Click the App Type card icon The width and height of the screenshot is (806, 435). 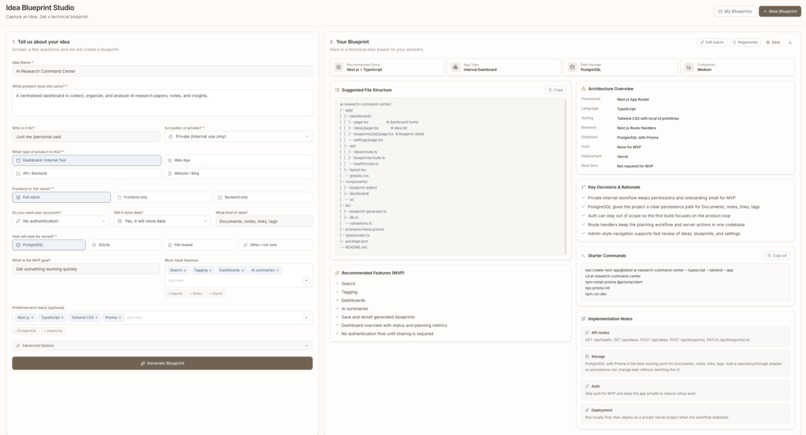point(455,67)
